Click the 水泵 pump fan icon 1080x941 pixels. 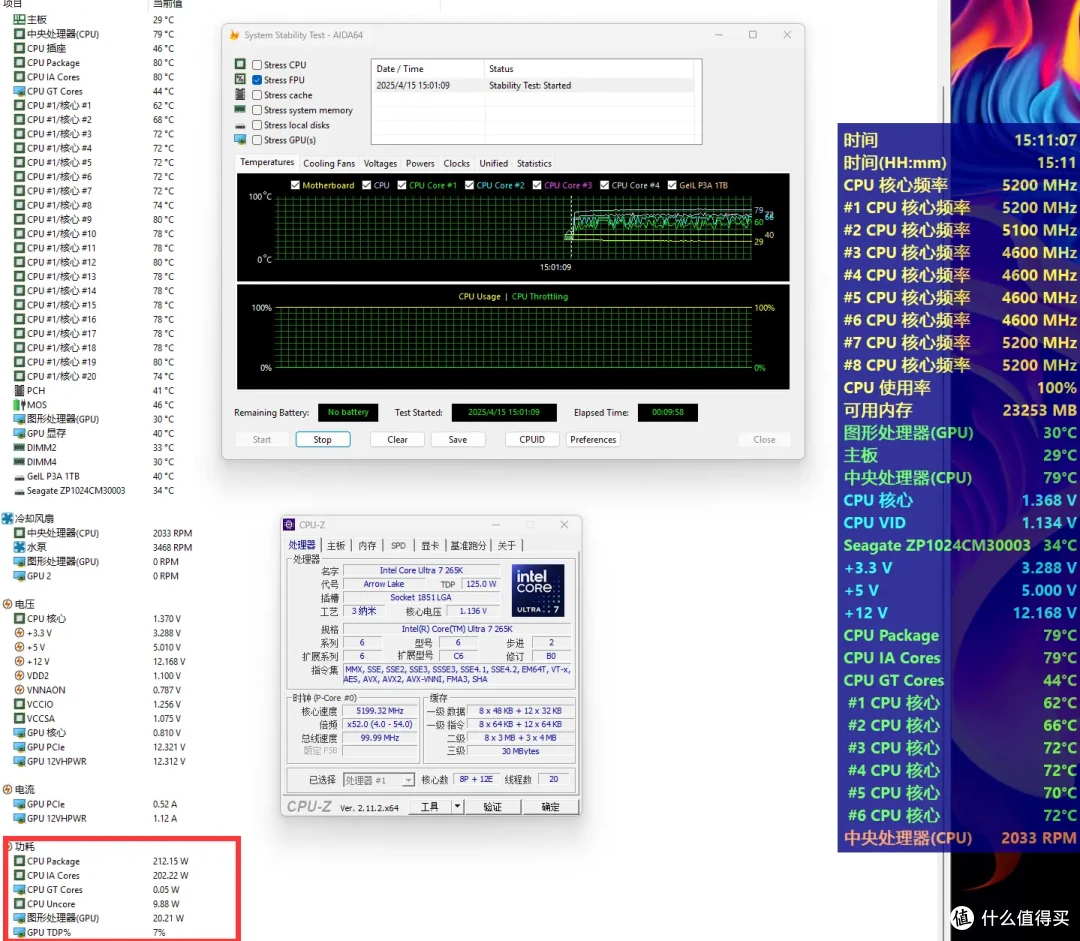click(x=19, y=547)
